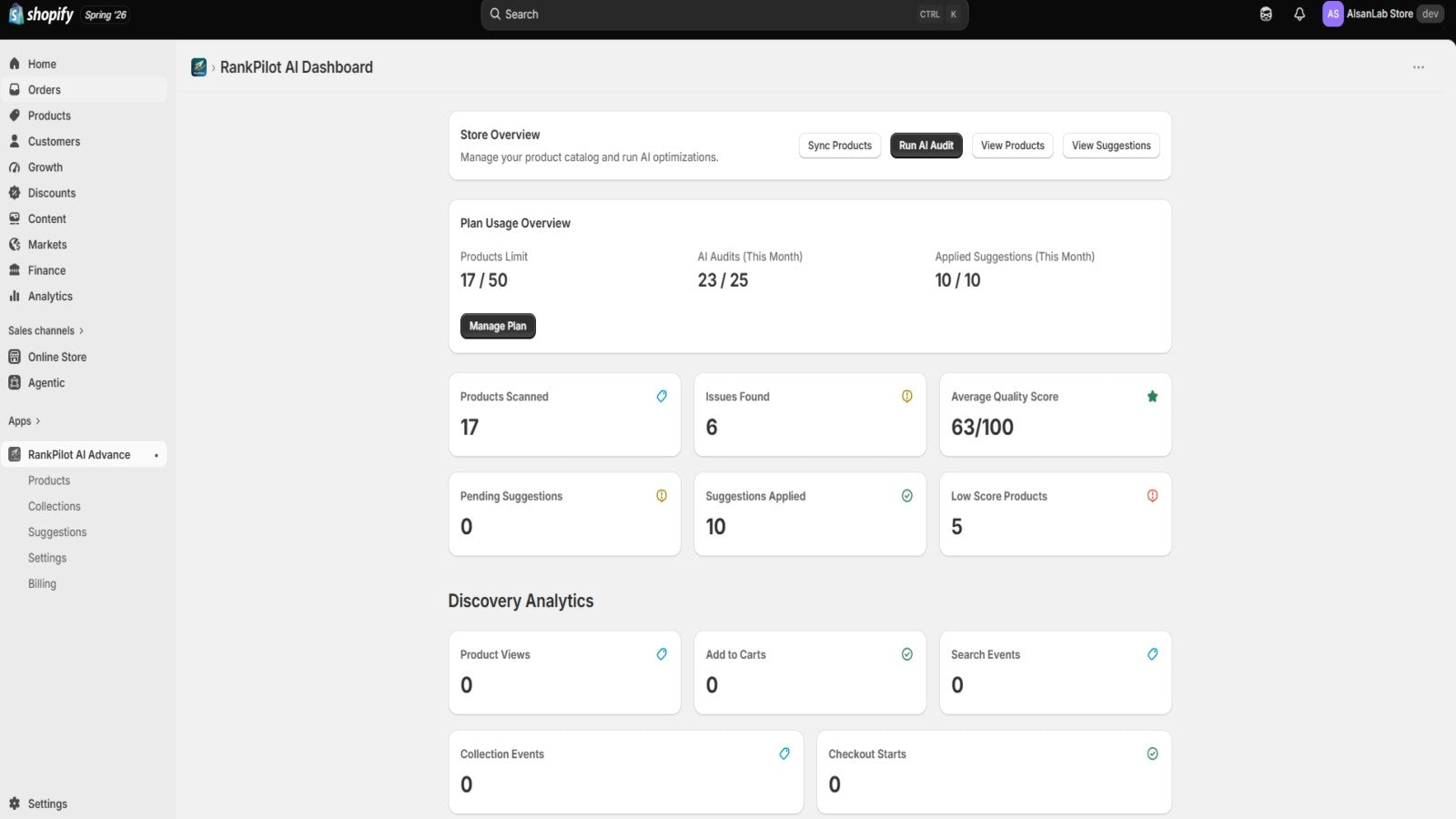Click the Pending Suggestions alert icon
1456x819 pixels.
tap(662, 496)
